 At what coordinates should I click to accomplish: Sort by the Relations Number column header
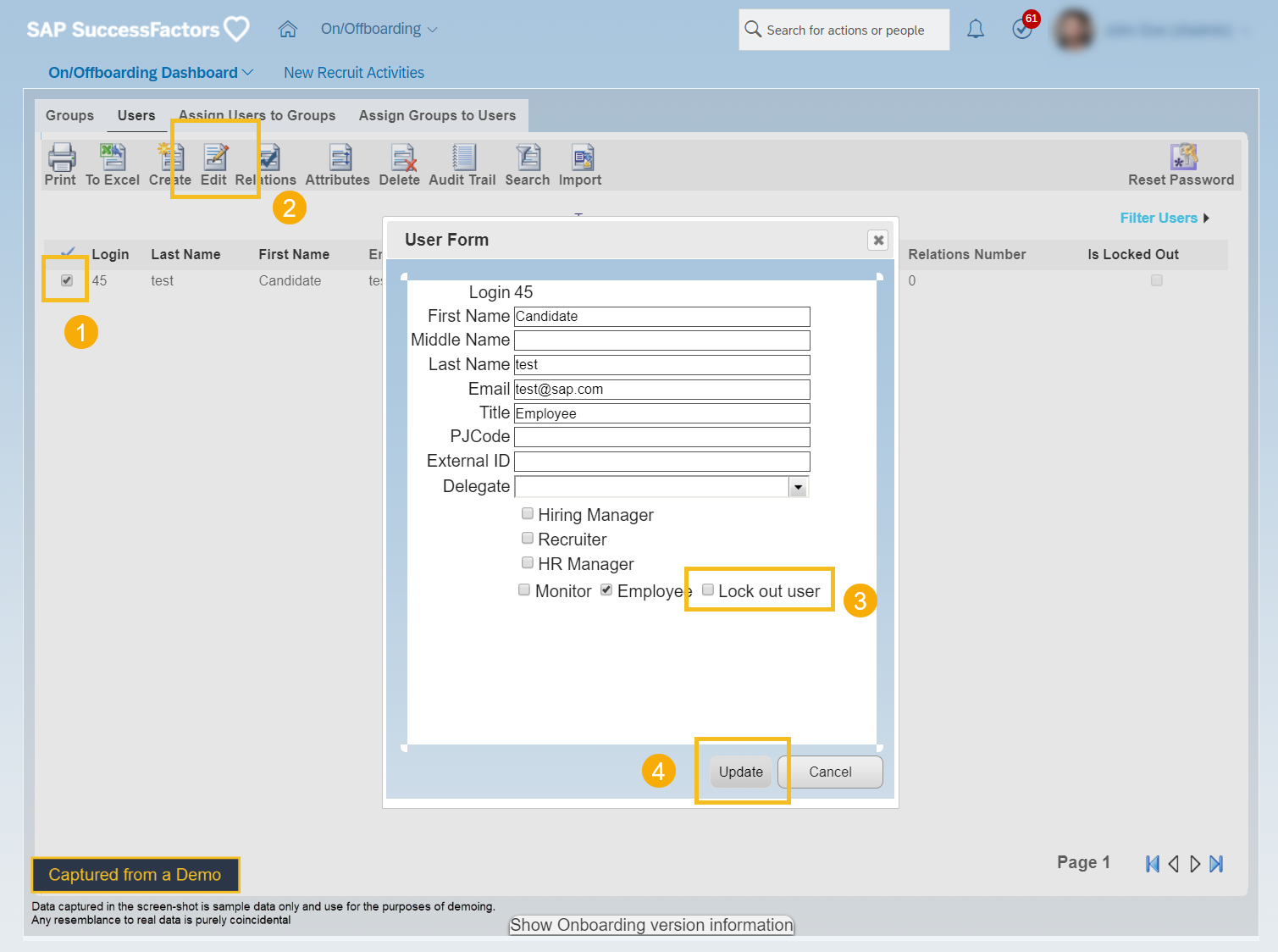coord(967,255)
